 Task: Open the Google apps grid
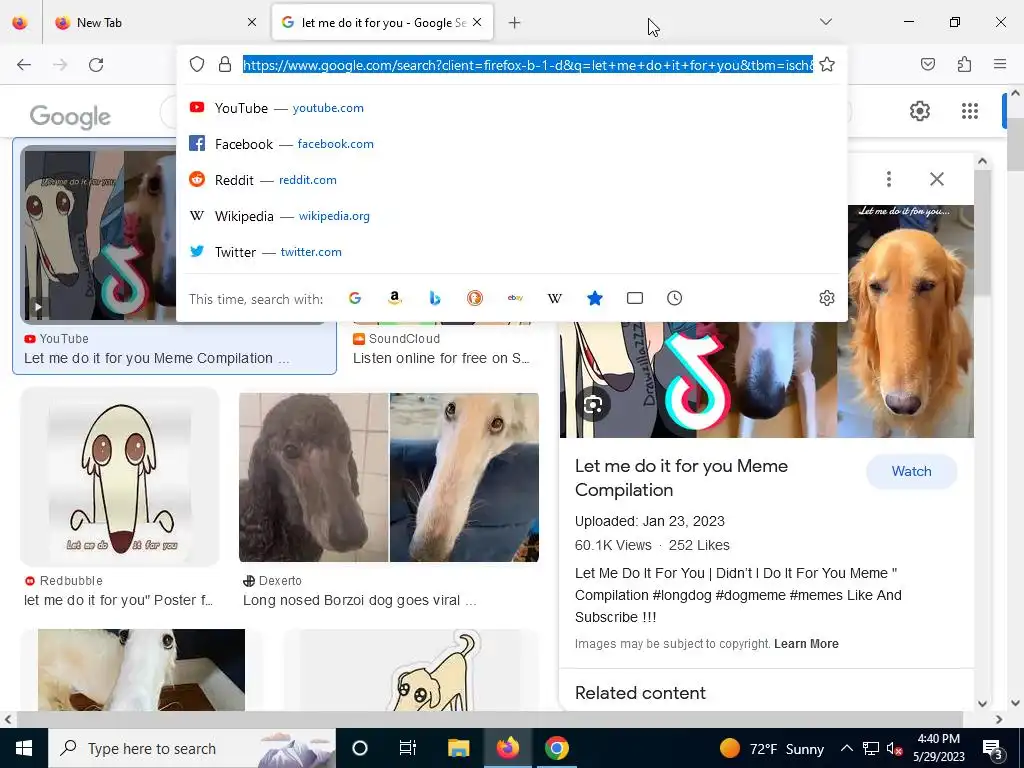click(x=970, y=111)
